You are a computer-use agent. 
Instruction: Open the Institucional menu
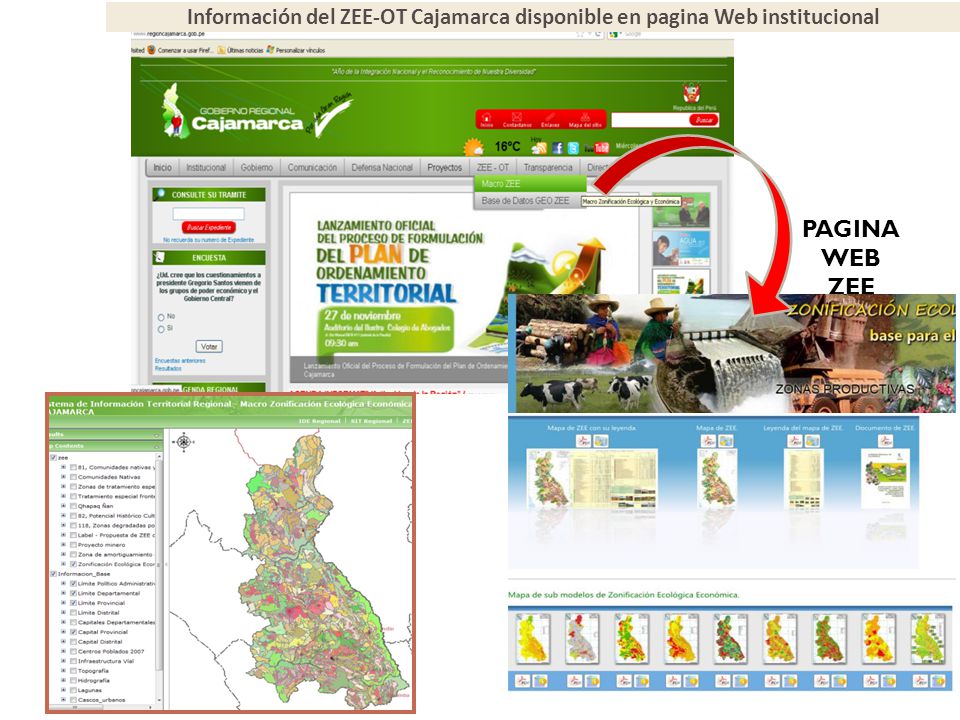(x=206, y=167)
